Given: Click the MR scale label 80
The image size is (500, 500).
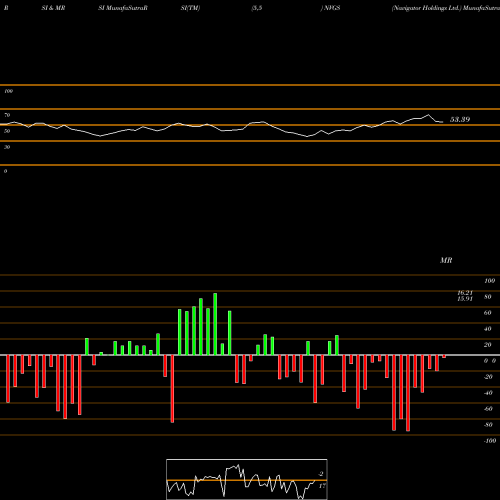Looking at the screenshot, I should pos(488,297).
